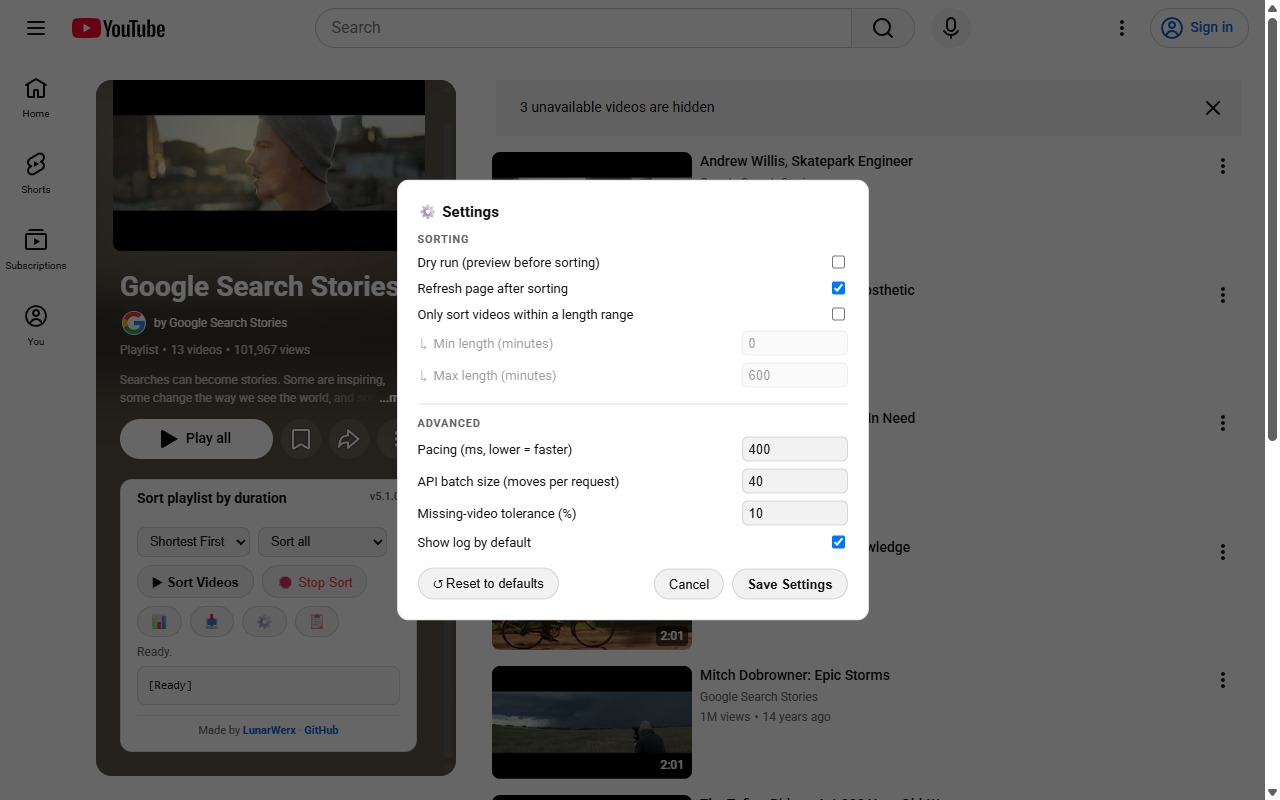
Task: Click the Sort Videos button
Action: [195, 582]
